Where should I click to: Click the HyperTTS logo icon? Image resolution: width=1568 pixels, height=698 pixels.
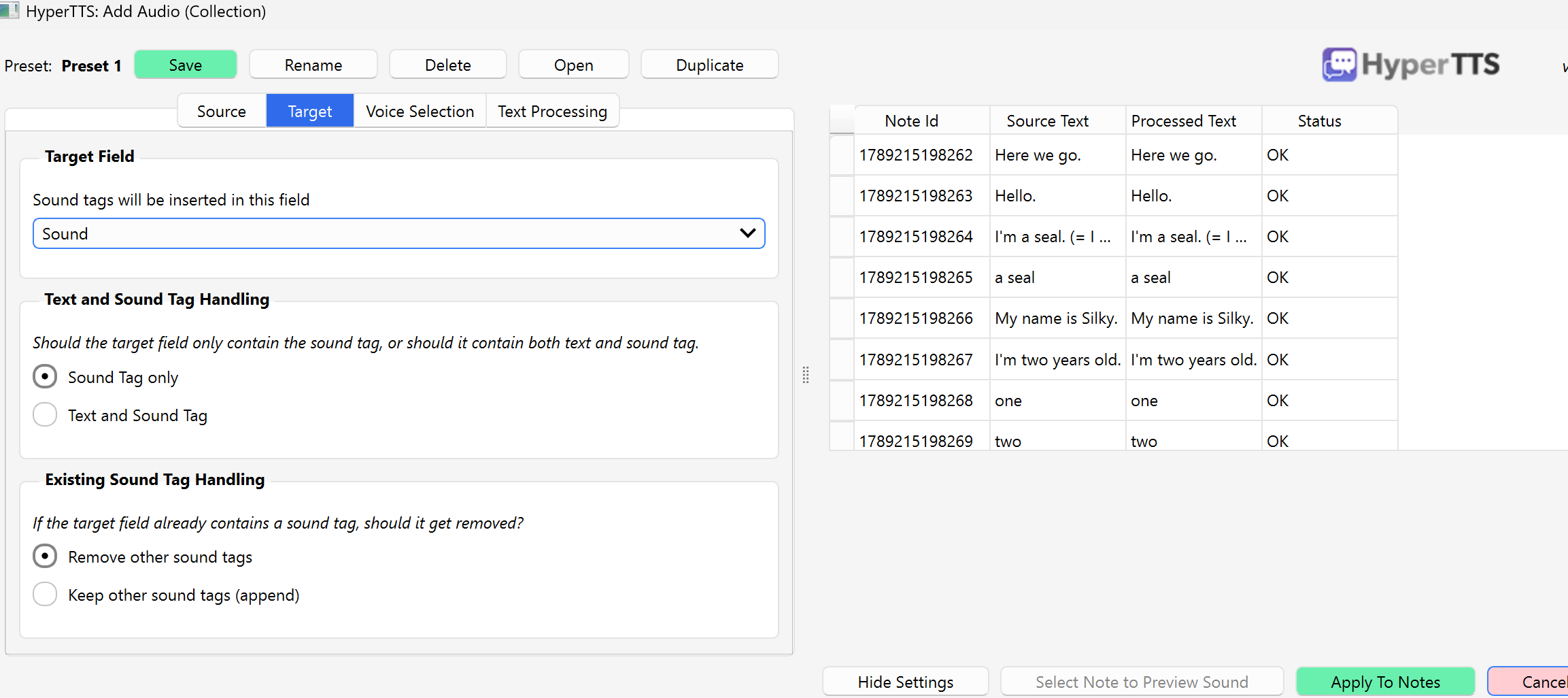click(x=1339, y=65)
